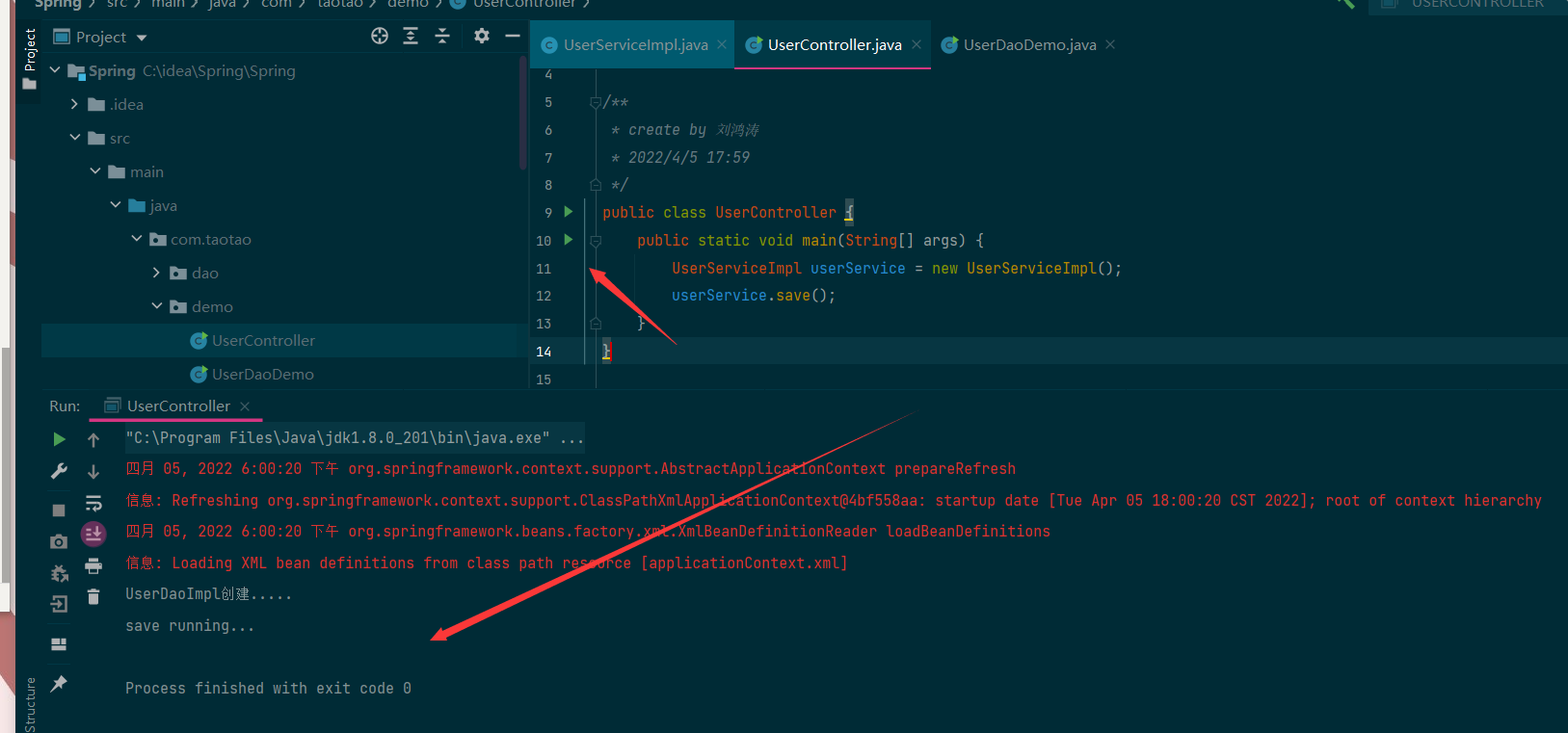Image resolution: width=1568 pixels, height=733 pixels.
Task: Close the UserDaoDemo.java tab
Action: coord(1110,44)
